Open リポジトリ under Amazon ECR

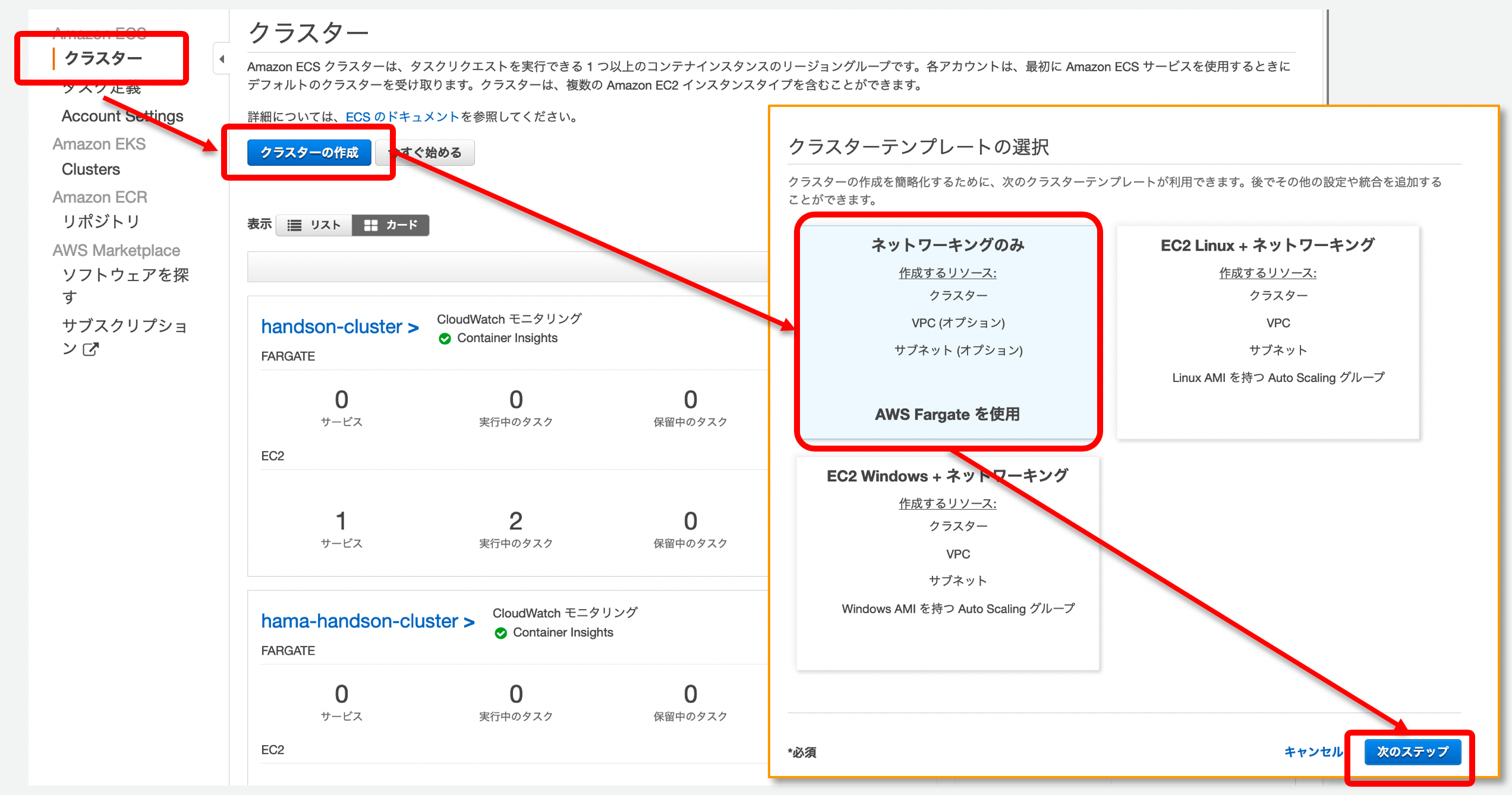click(101, 222)
